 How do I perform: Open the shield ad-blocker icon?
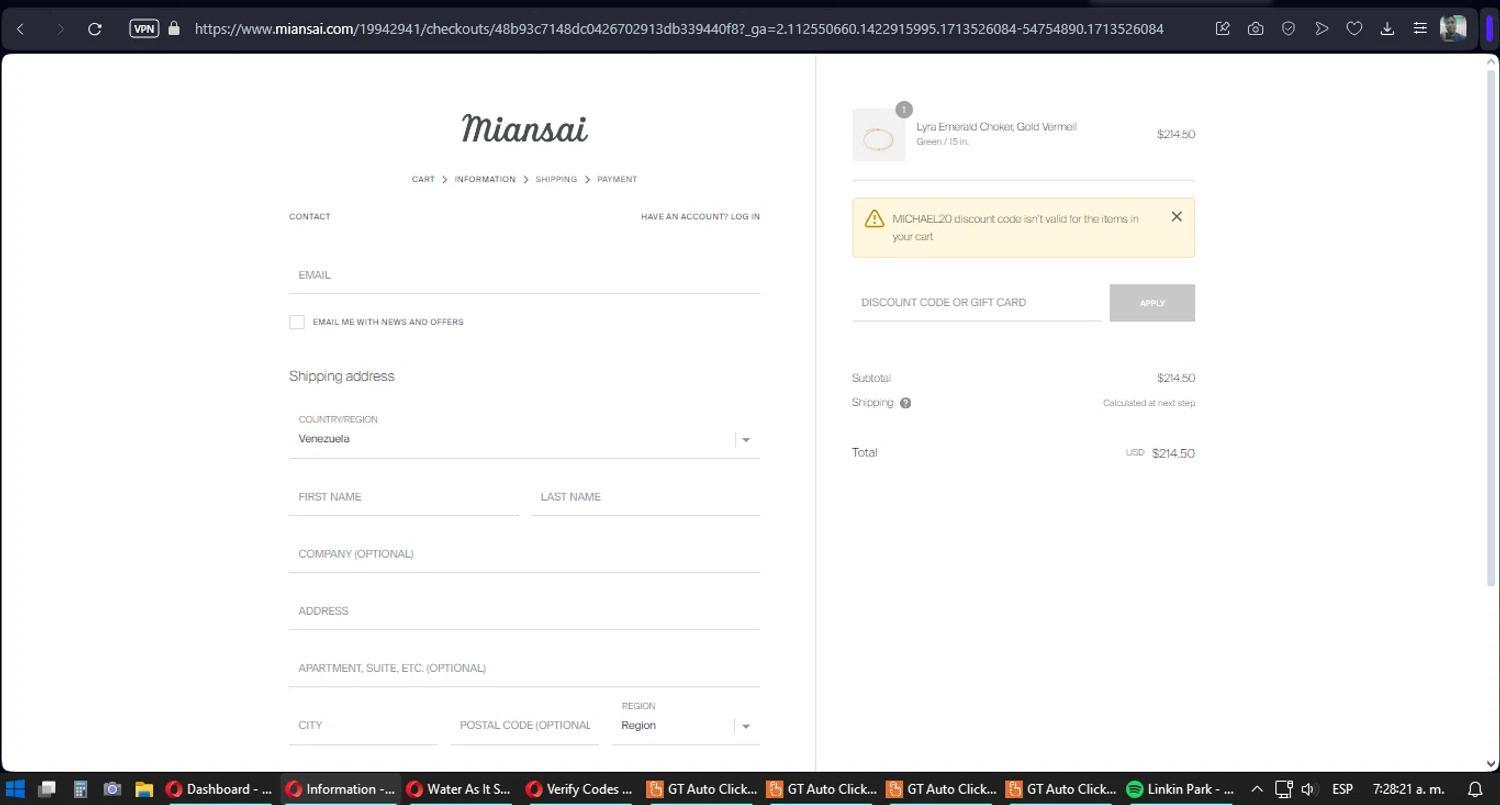pyautogui.click(x=1288, y=29)
